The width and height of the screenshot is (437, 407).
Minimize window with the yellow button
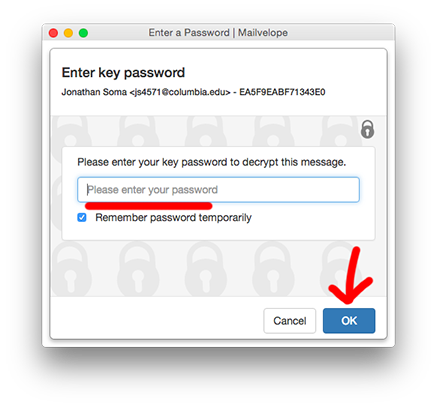[x=68, y=33]
